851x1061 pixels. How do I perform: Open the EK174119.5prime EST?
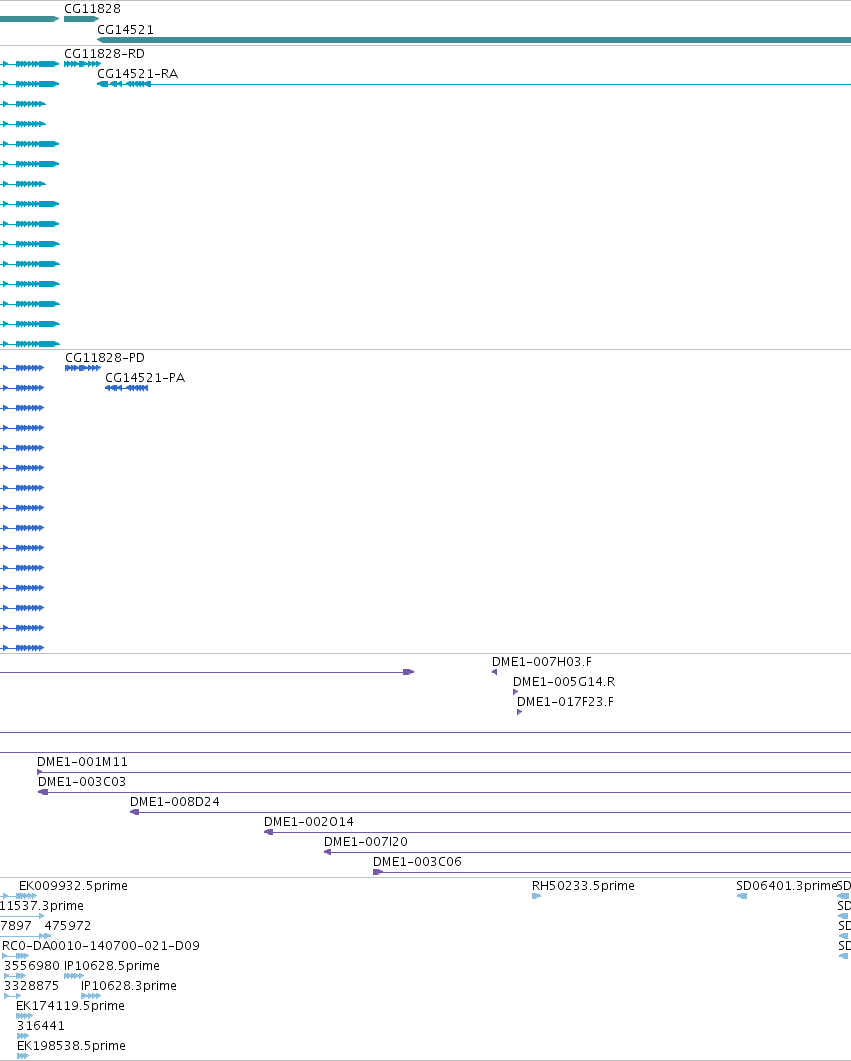[x=24, y=1016]
